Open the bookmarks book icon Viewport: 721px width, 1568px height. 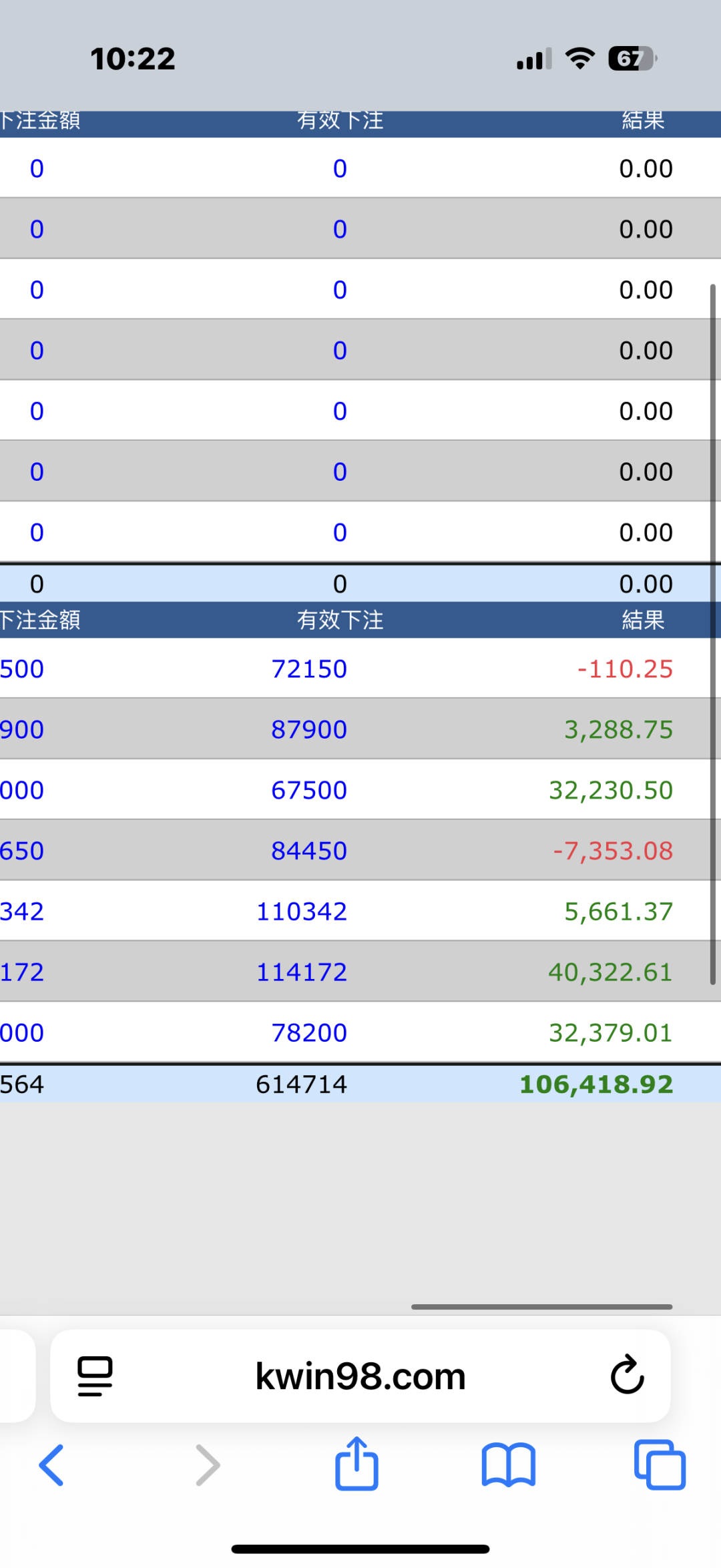(508, 1465)
